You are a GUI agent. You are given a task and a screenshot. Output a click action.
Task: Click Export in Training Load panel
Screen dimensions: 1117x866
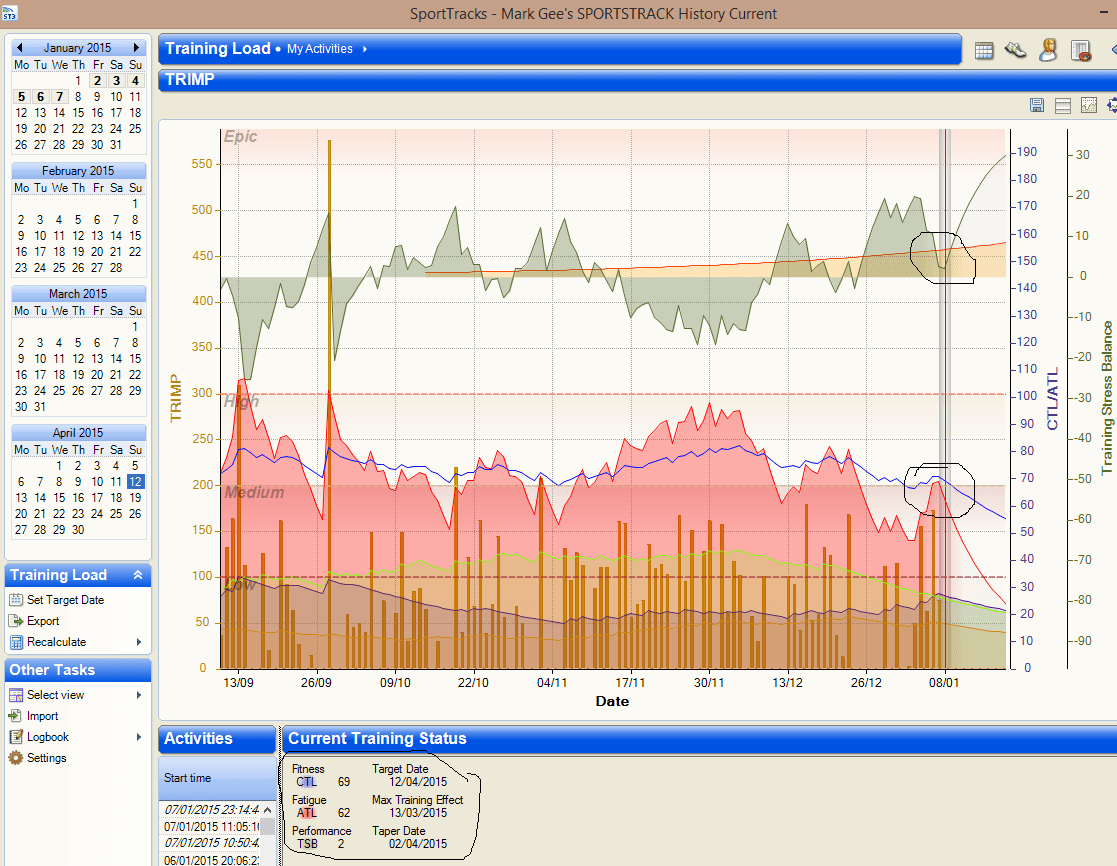(x=43, y=621)
